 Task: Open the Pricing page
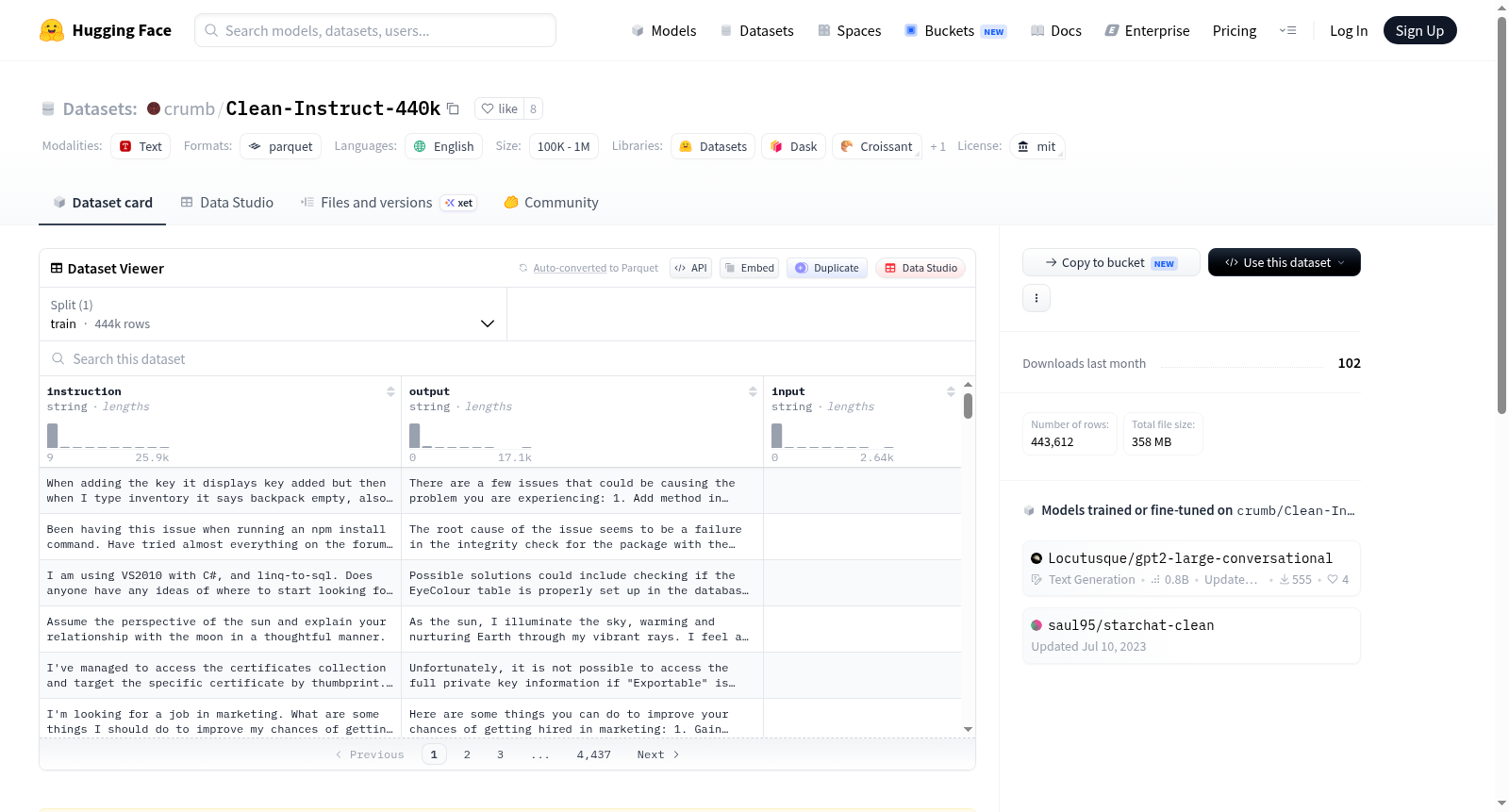tap(1235, 30)
